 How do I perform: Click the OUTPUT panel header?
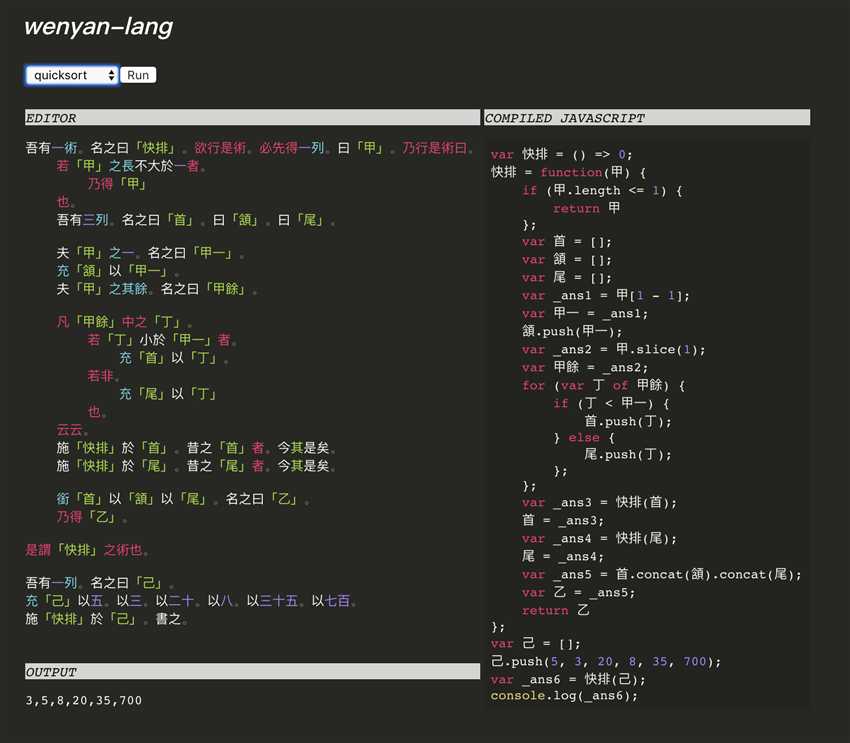pos(252,671)
